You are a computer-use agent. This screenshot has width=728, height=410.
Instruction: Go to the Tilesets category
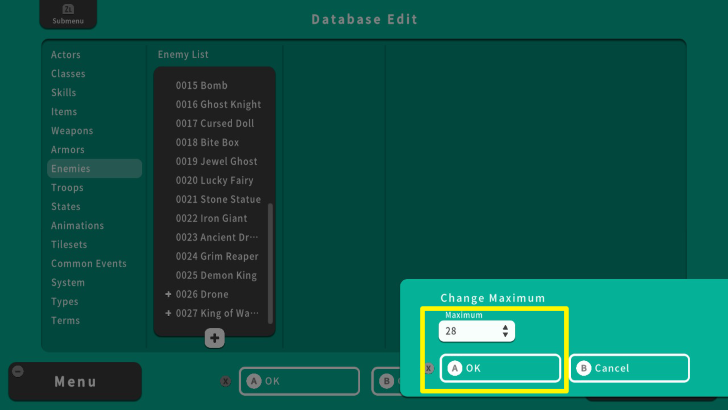(x=69, y=245)
